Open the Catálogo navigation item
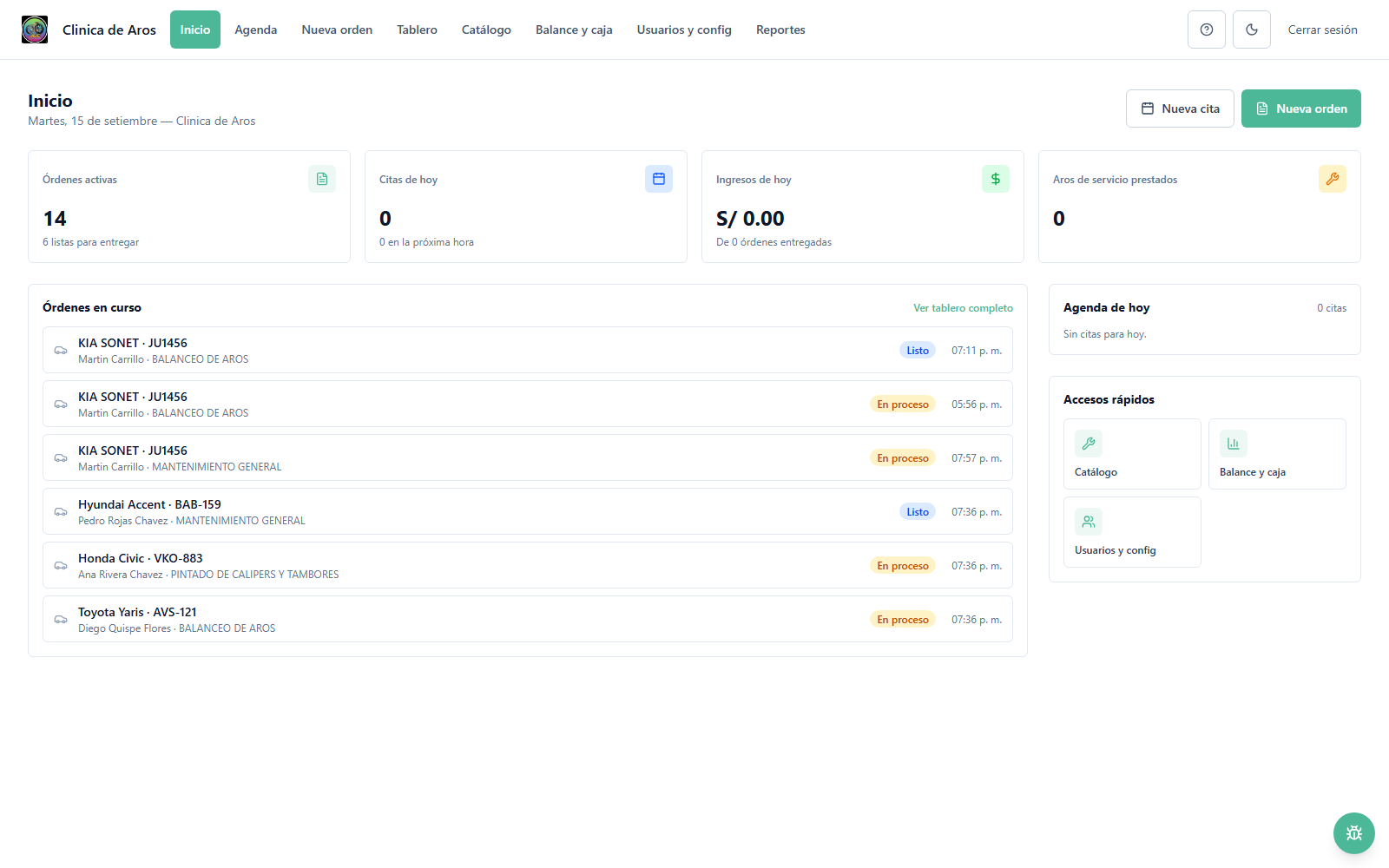This screenshot has width=1389, height=868. tap(486, 30)
